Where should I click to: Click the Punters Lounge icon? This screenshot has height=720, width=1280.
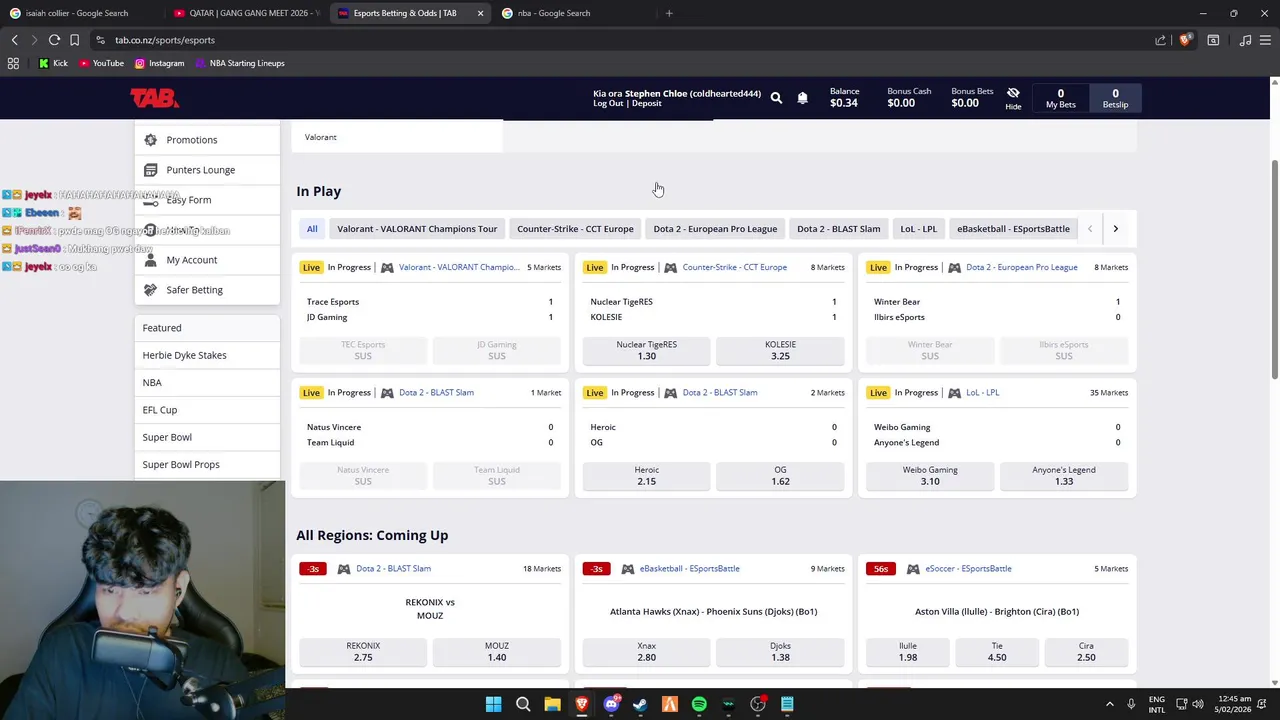(150, 170)
